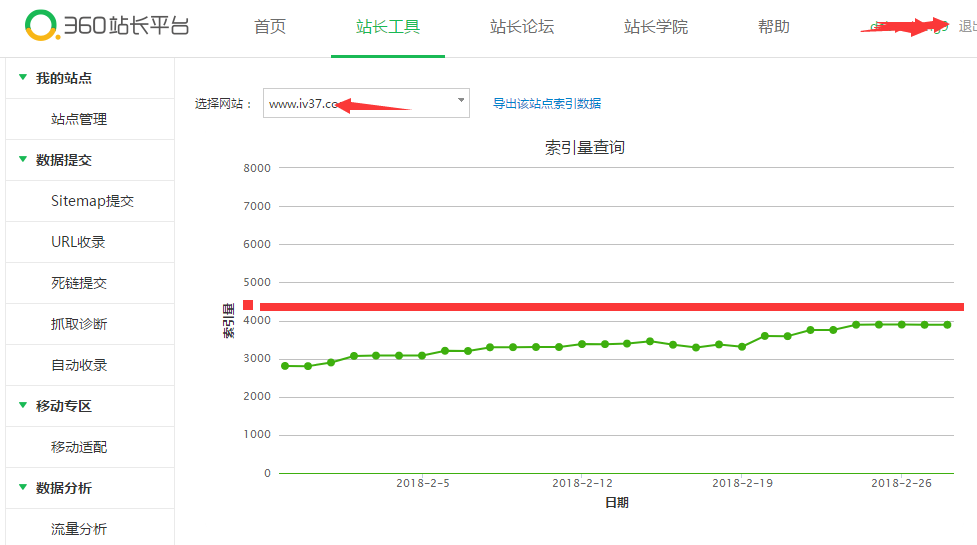Click the 我的站点 section header
Screen dimensions: 977x545
(64, 78)
